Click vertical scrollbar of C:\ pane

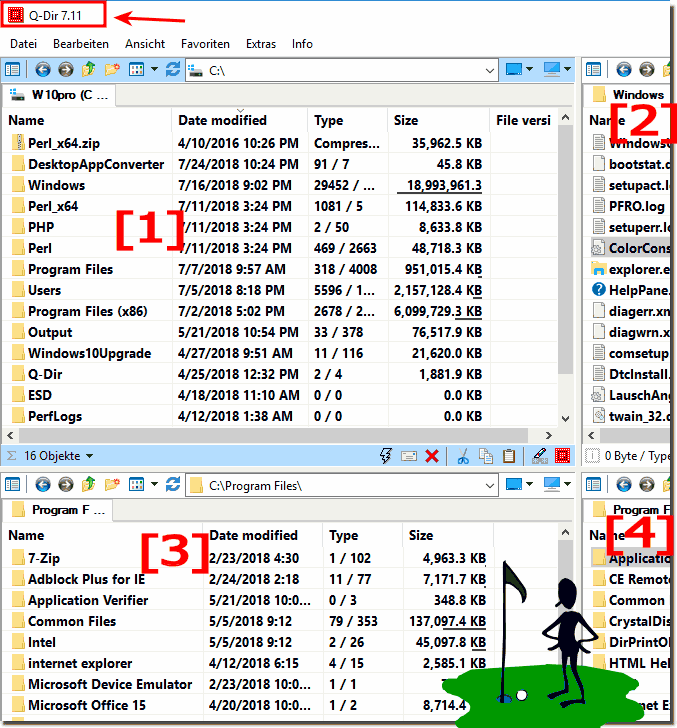point(565,251)
